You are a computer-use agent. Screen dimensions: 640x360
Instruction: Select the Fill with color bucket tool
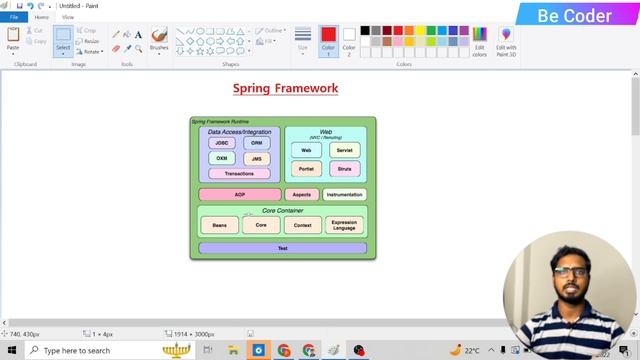coord(127,35)
